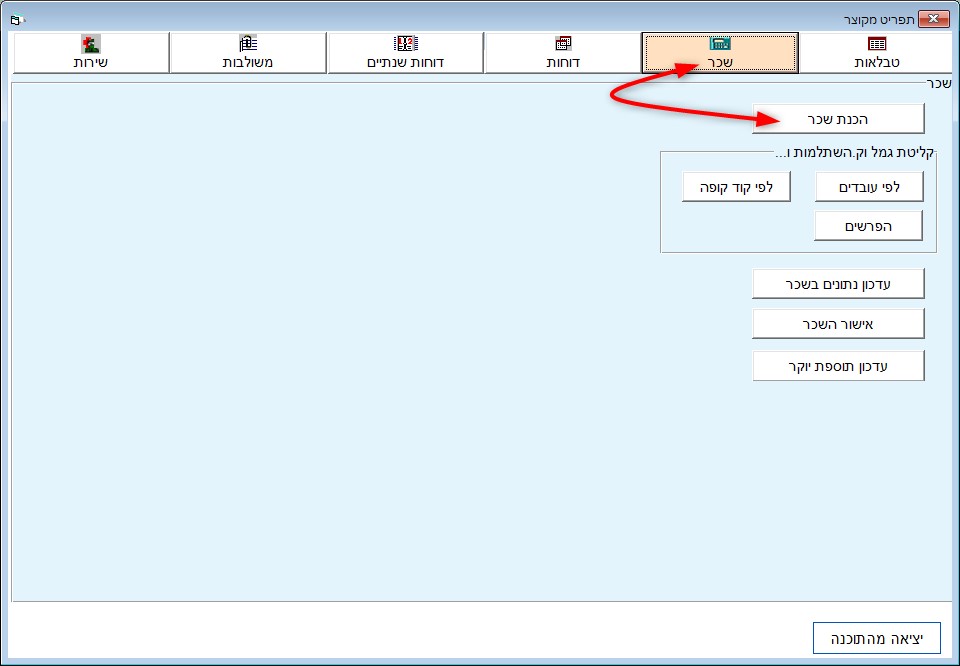960x666 pixels.
Task: Go to the משולבות tab
Action: coord(248,53)
